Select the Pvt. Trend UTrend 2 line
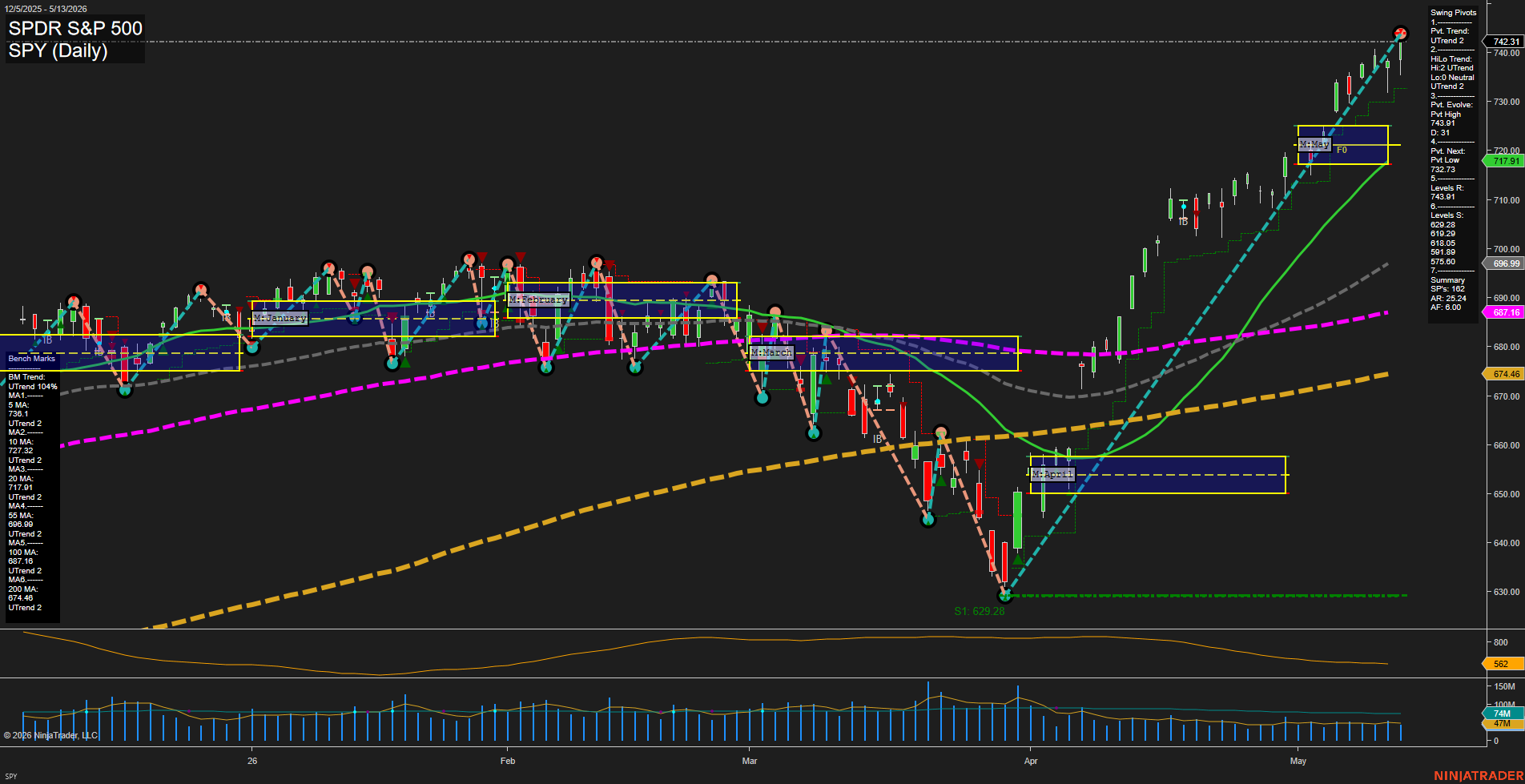 [1450, 36]
